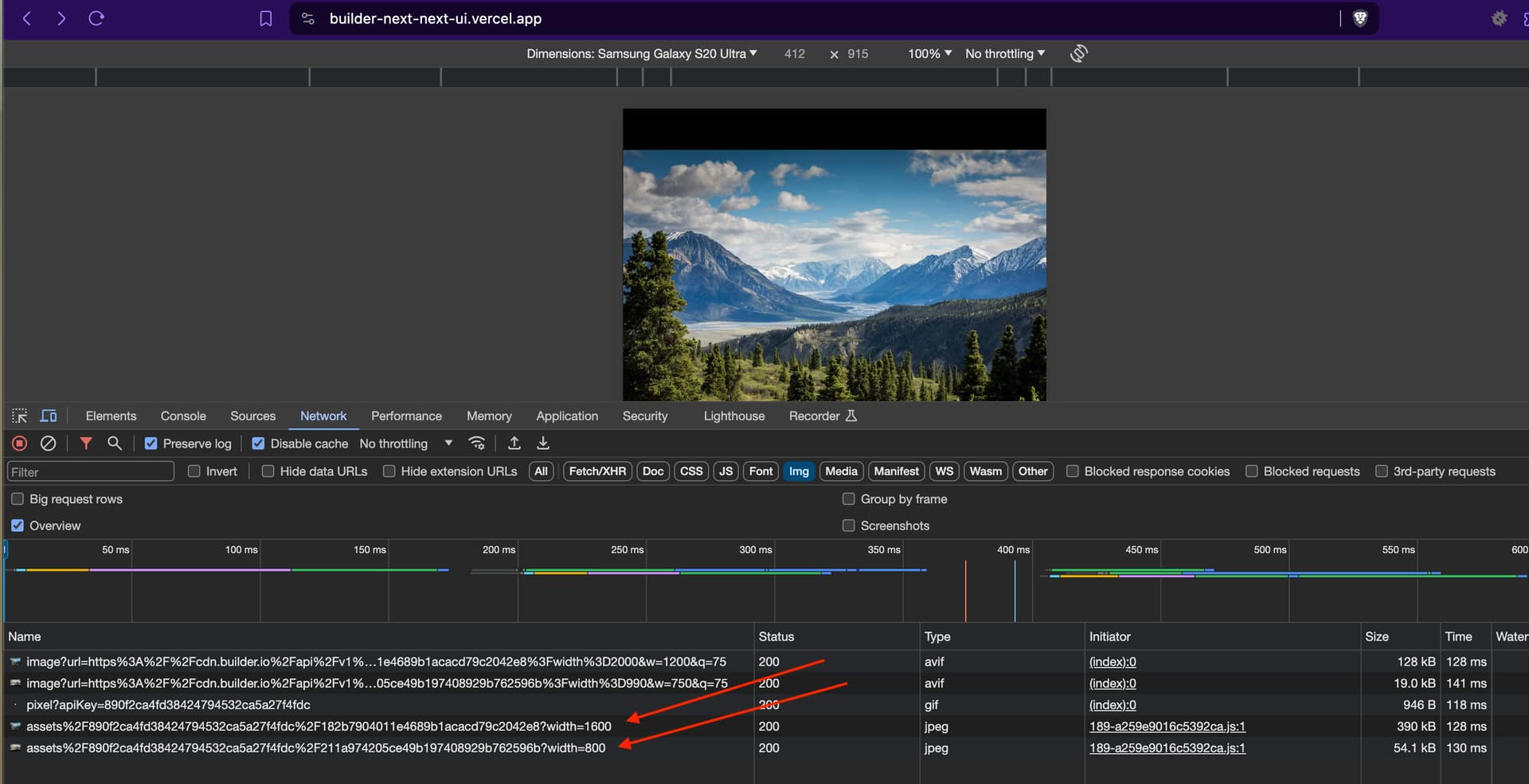The height and width of the screenshot is (784, 1529).
Task: Open initiator link 189-a259e9016c5392ca.js:1 for width=1600
Action: pos(1167,726)
